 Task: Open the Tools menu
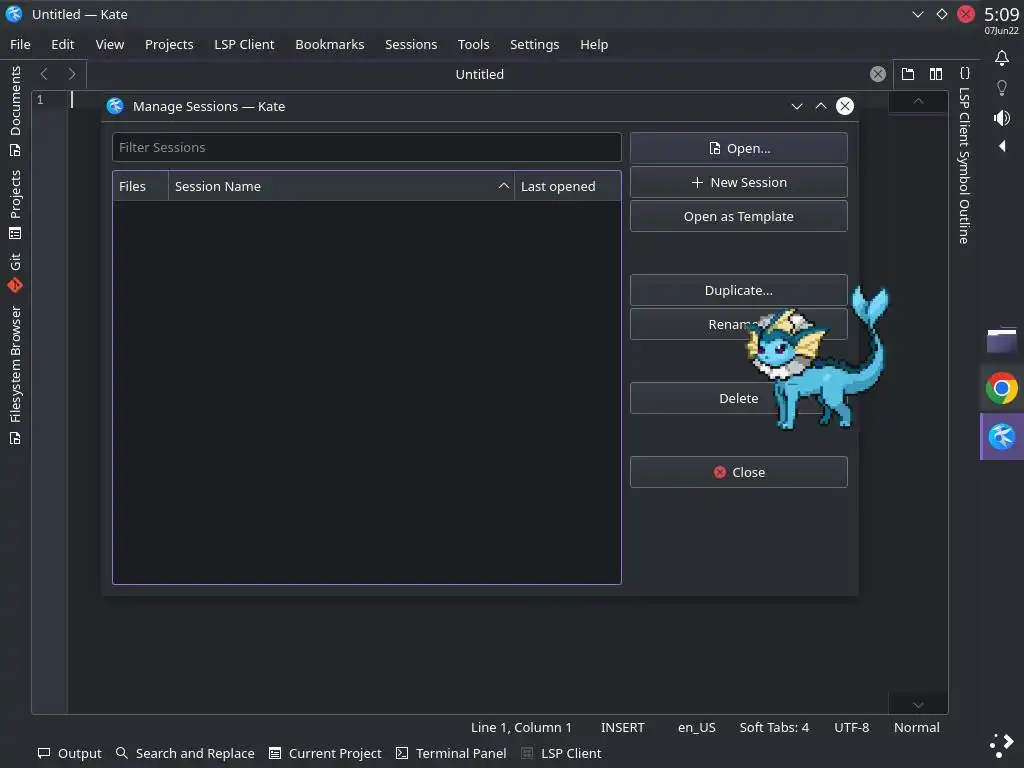(x=473, y=44)
